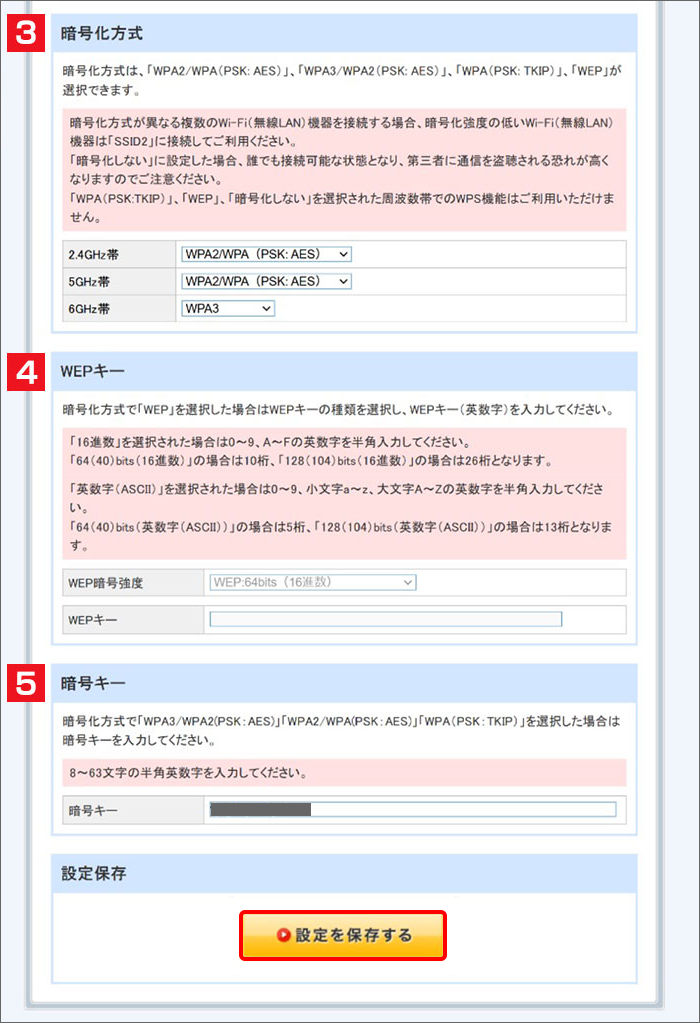The image size is (700, 1023).
Task: Click the 設定を保存する button
Action: click(x=343, y=935)
